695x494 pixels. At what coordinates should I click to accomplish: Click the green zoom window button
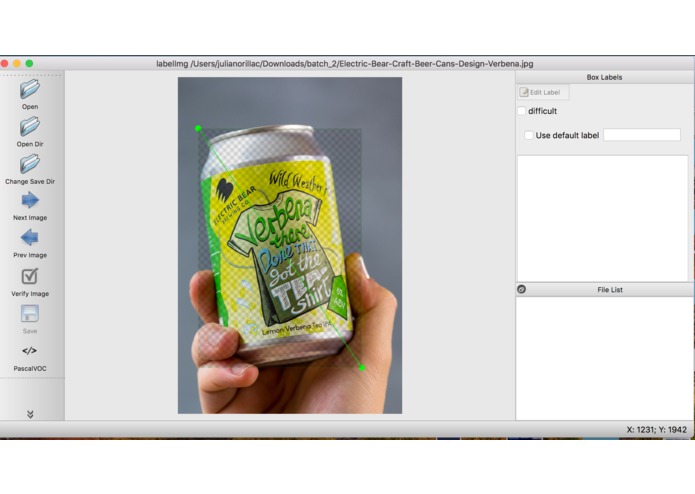tap(29, 63)
